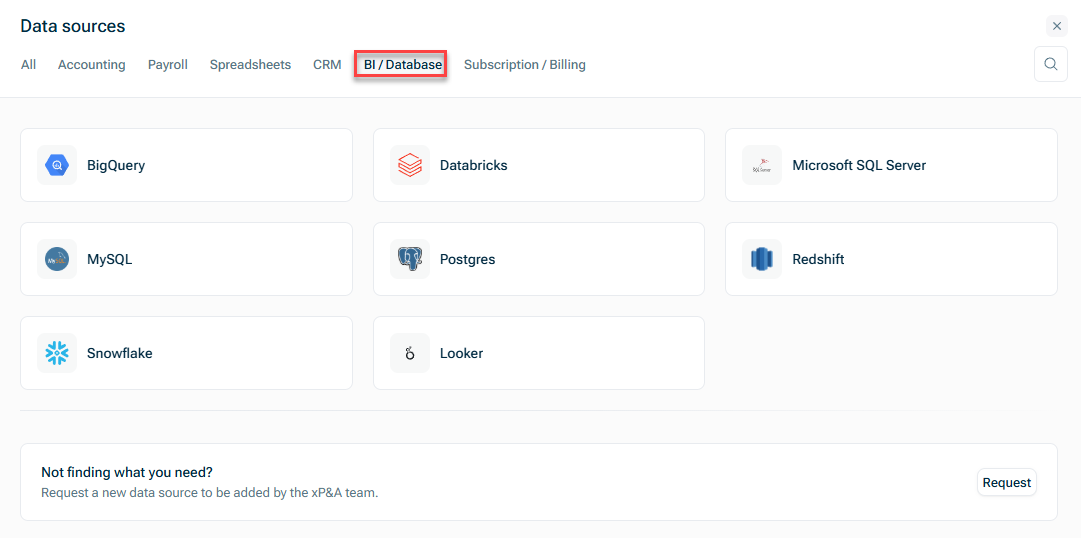Click the Postgres elephant icon

coord(410,259)
